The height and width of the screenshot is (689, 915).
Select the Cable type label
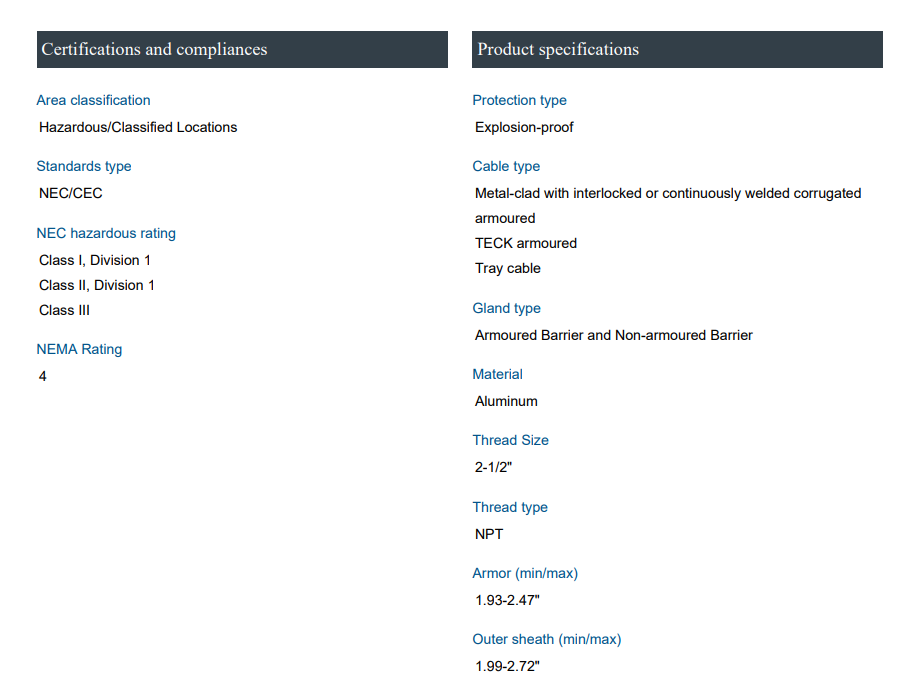506,166
